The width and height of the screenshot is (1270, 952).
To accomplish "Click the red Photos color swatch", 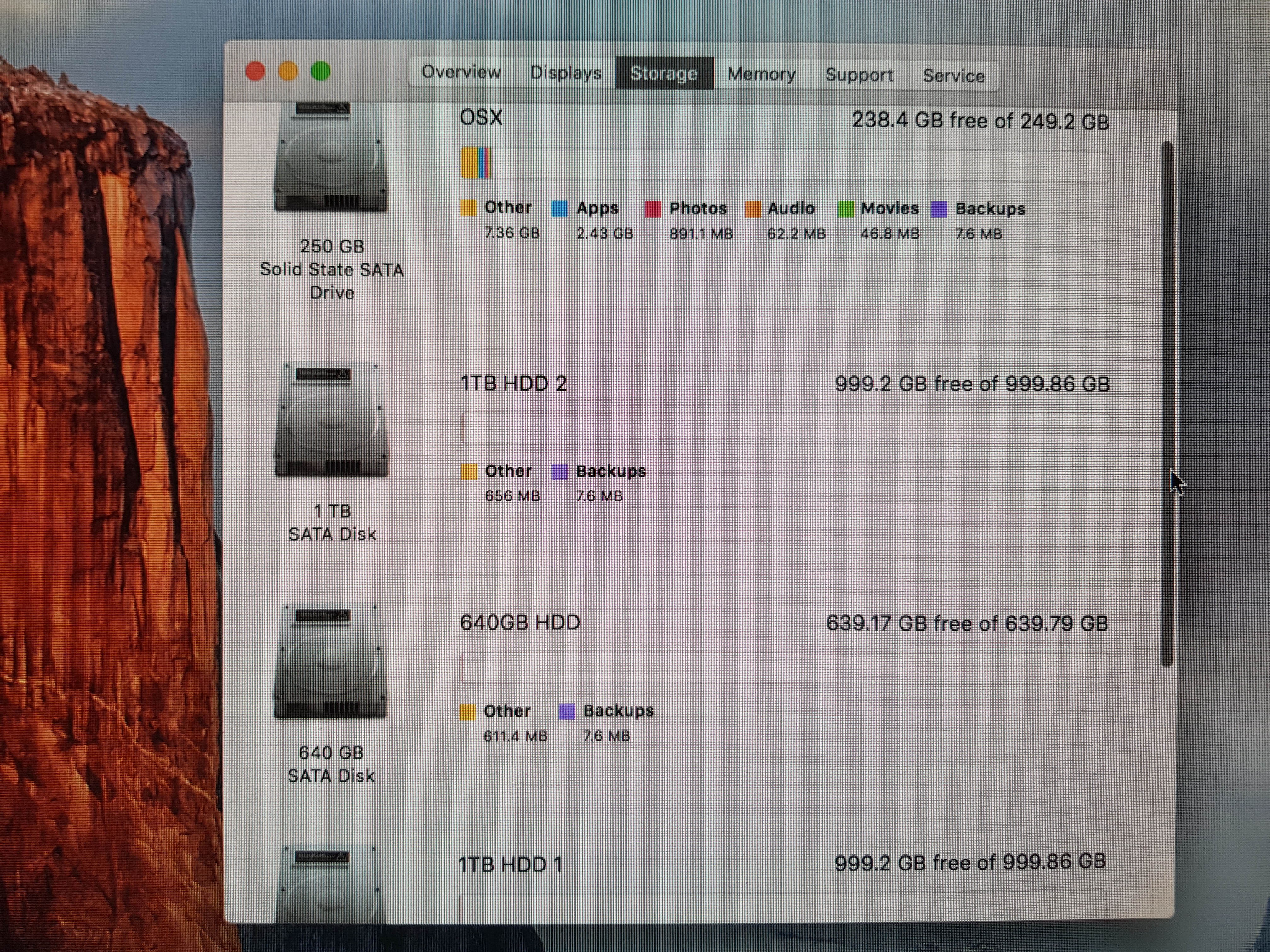I will (x=653, y=209).
